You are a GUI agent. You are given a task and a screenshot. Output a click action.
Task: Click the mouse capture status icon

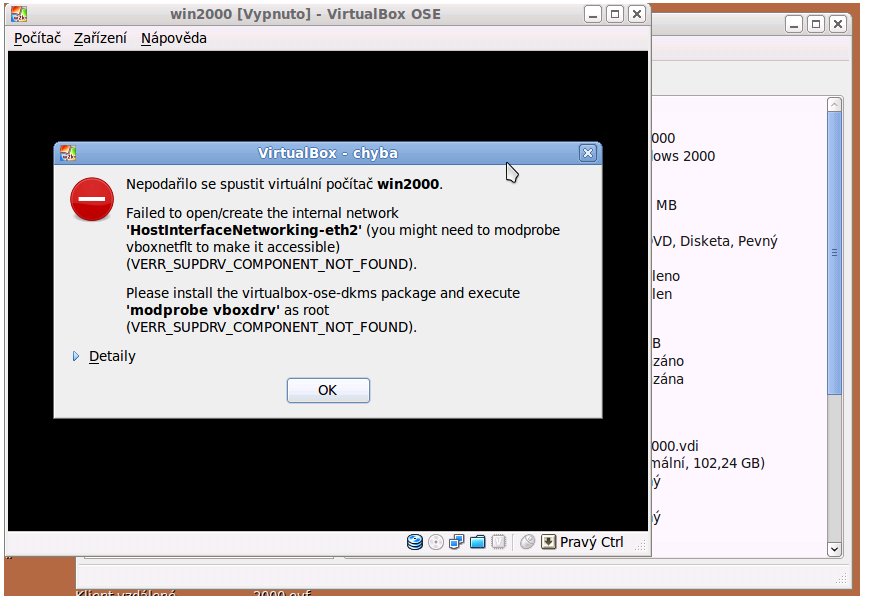(528, 542)
